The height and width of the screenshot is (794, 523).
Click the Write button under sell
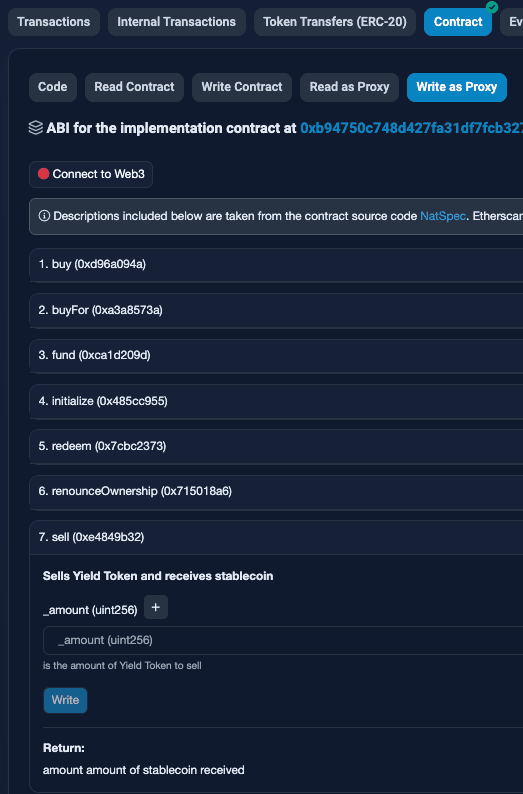[65, 700]
